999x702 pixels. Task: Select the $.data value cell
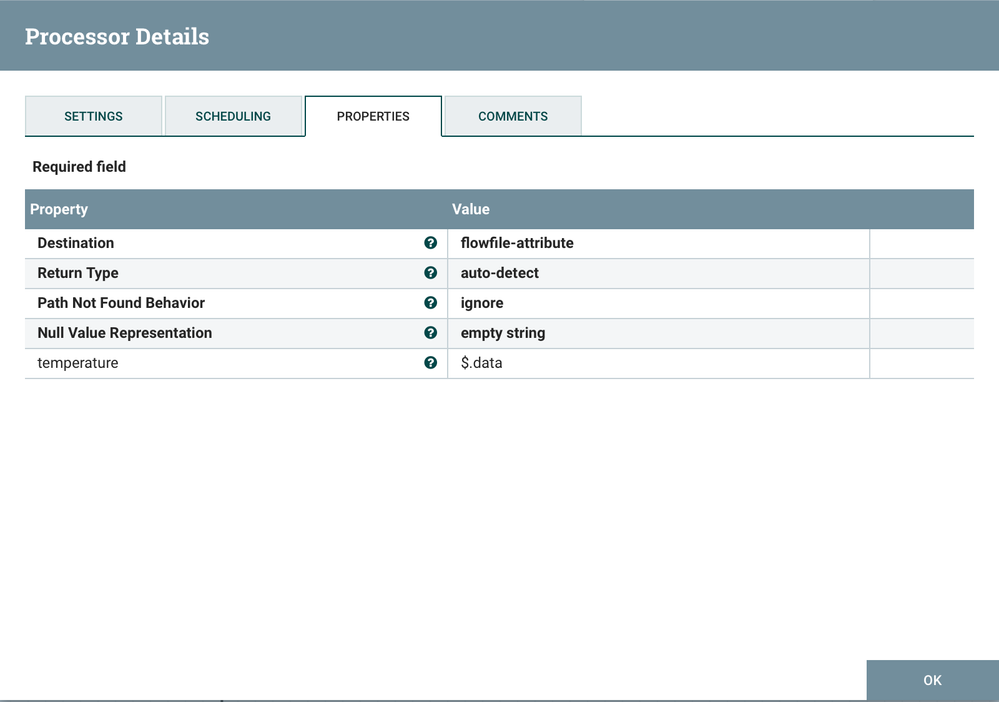[x=659, y=362]
